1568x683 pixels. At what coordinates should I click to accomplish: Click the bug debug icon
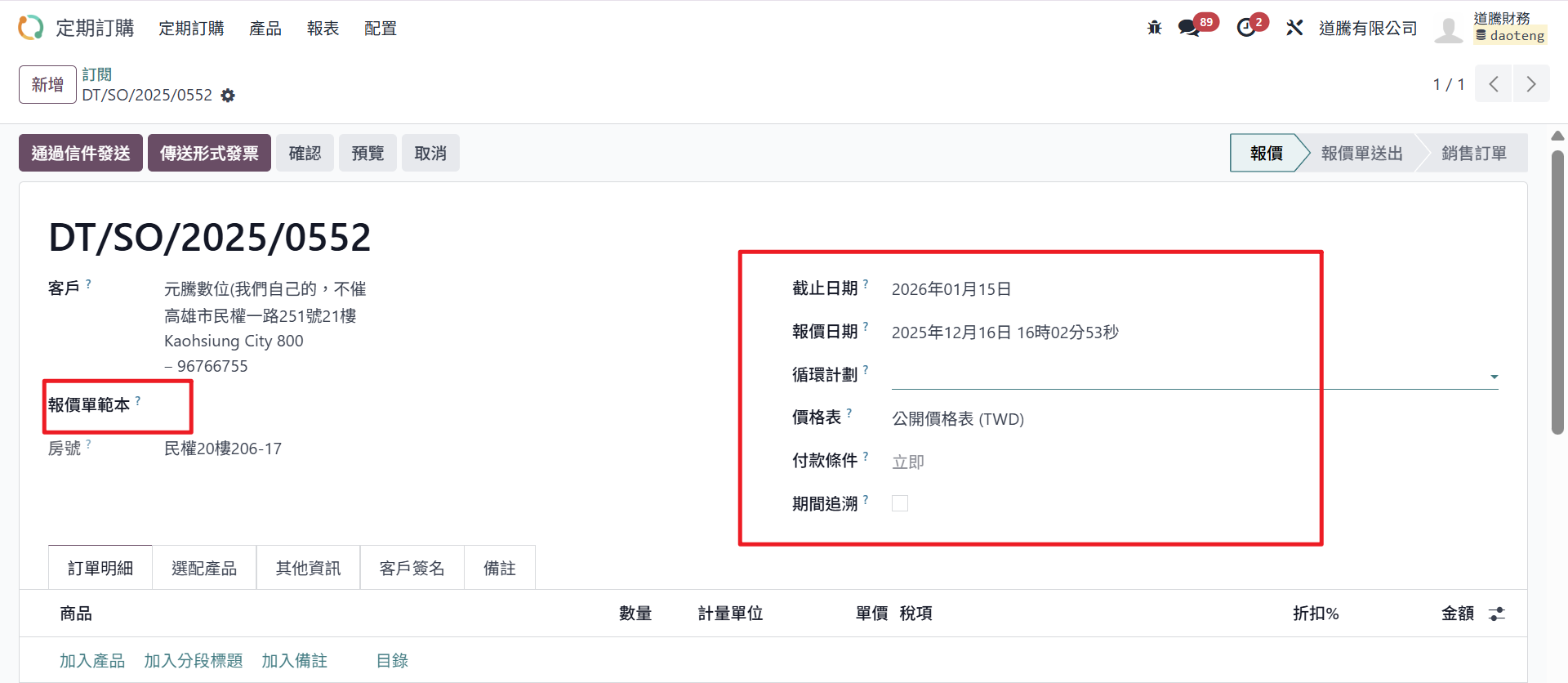1154,28
